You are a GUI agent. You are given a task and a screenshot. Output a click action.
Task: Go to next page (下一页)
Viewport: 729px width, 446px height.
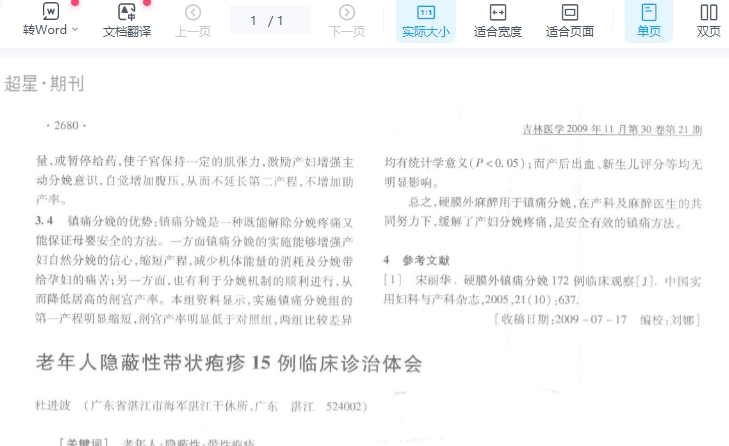[x=347, y=20]
